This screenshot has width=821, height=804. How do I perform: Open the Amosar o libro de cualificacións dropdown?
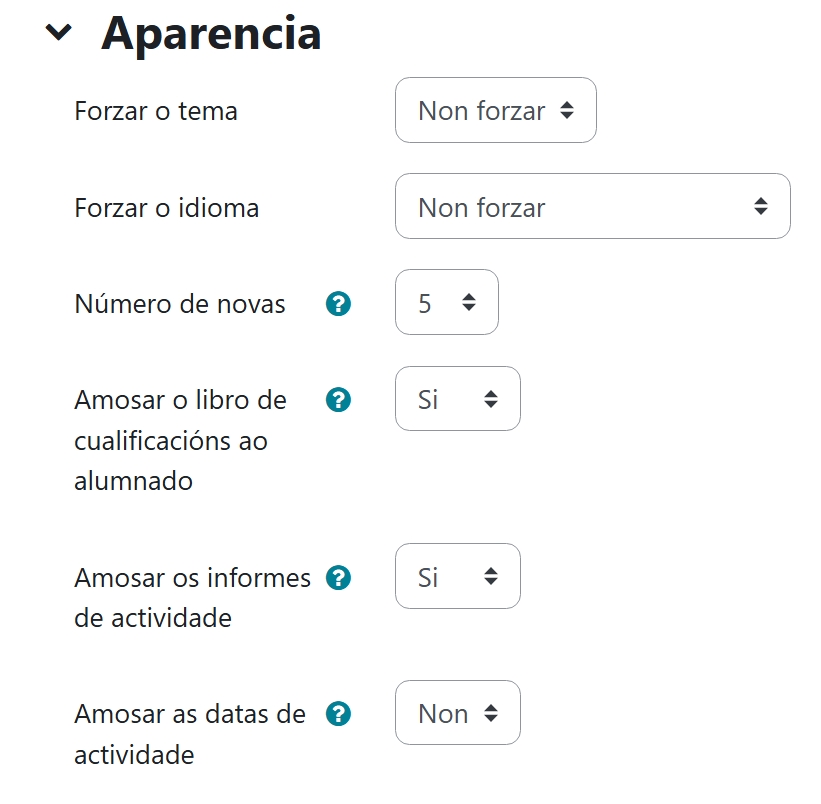pos(457,399)
